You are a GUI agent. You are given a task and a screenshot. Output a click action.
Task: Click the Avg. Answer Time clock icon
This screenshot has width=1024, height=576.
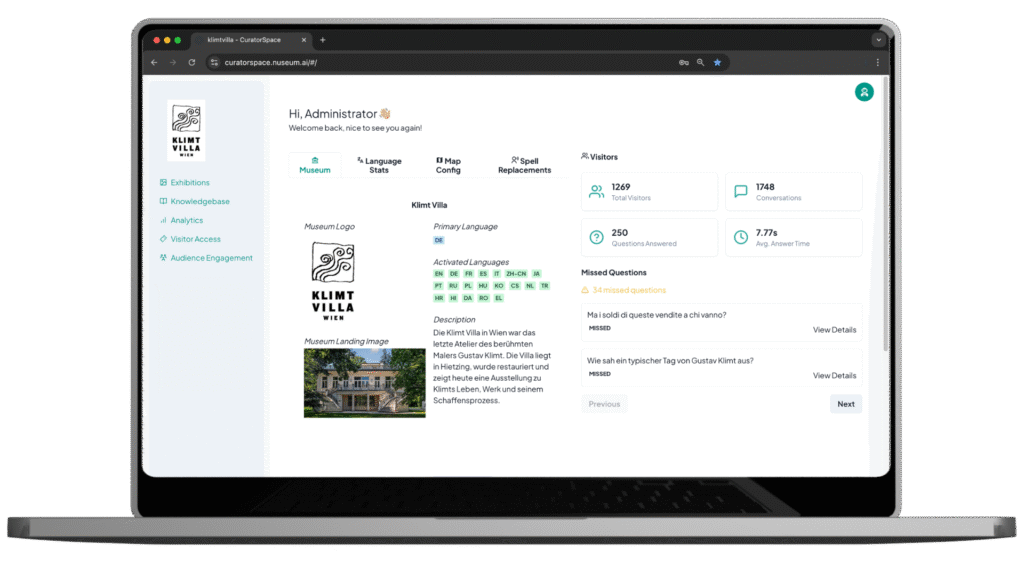[741, 238]
